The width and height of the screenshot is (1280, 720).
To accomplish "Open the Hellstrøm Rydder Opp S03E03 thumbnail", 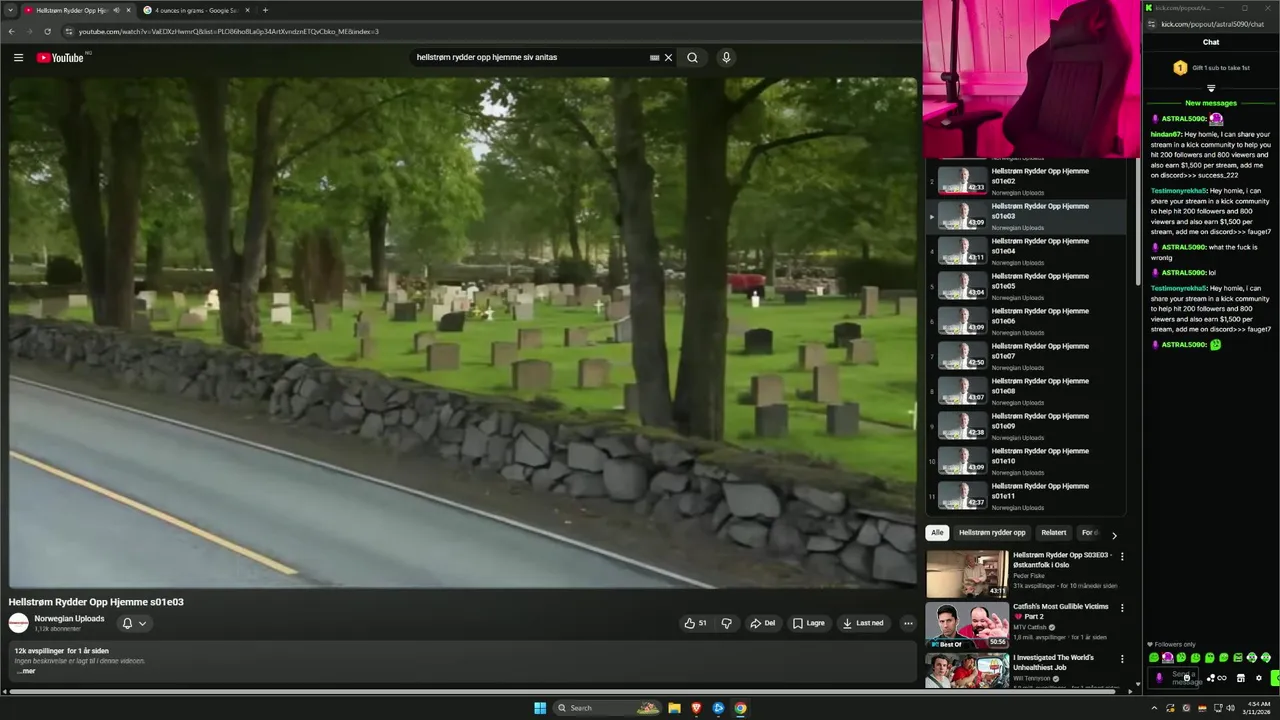I will click(967, 574).
